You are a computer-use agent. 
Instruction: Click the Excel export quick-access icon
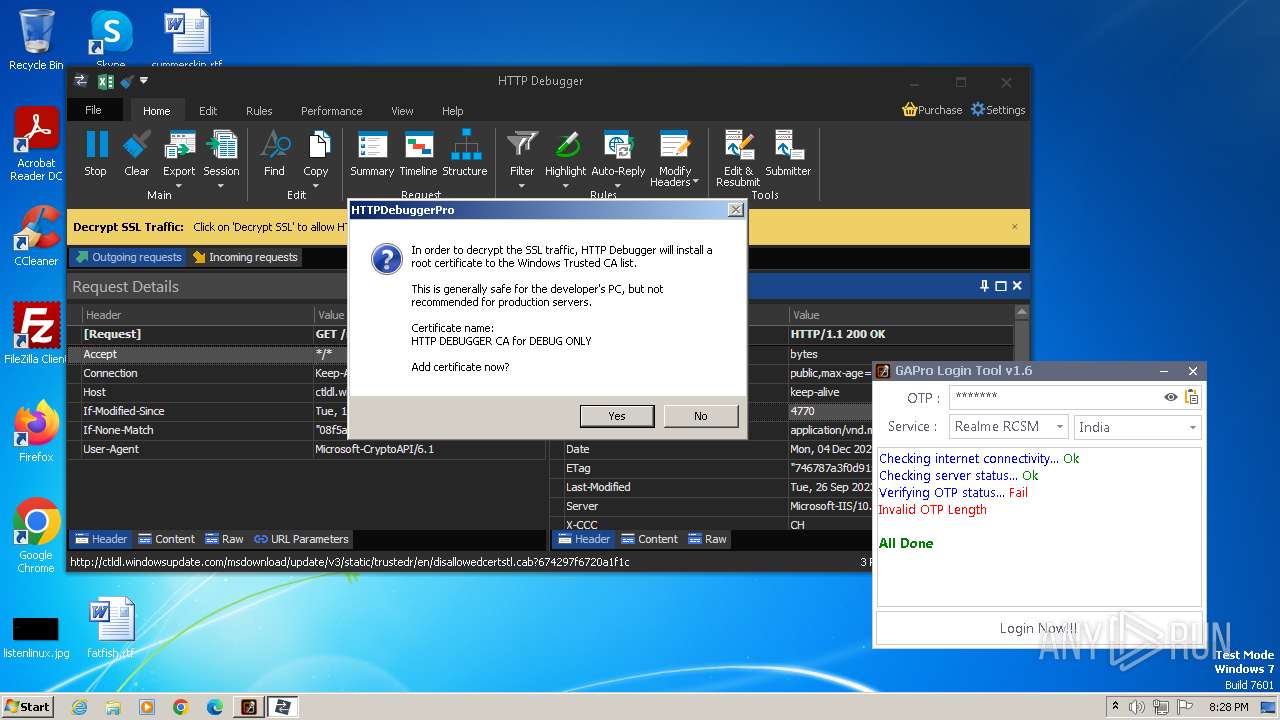[x=105, y=81]
